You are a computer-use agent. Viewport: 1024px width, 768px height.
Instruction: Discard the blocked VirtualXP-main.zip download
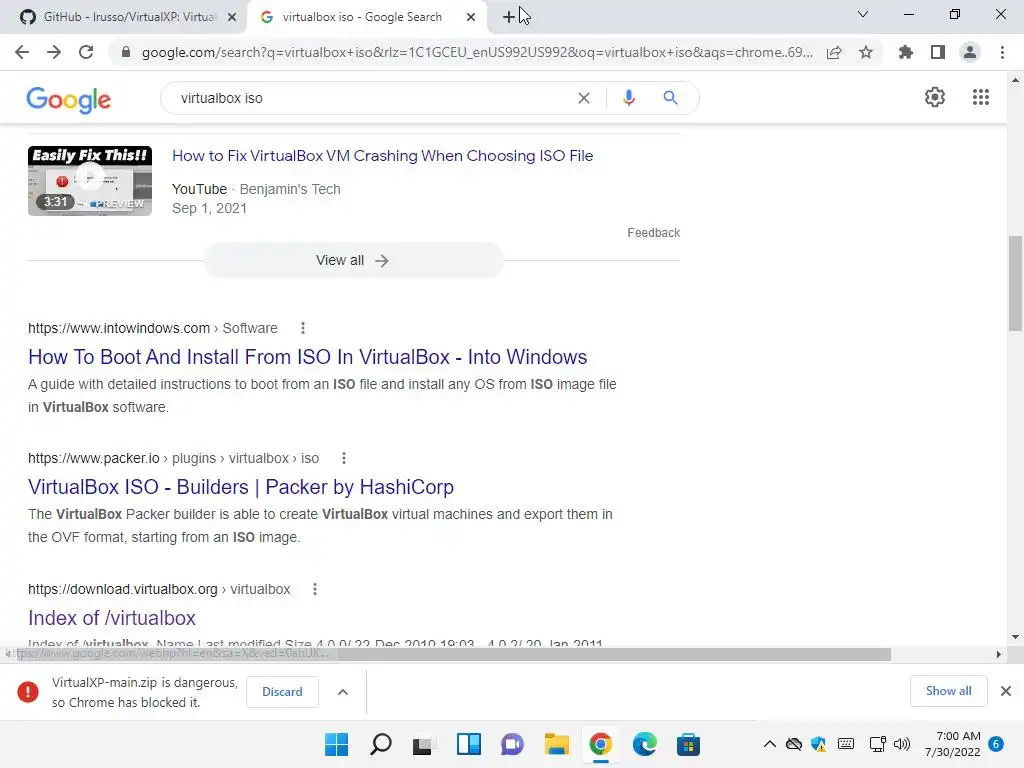282,692
